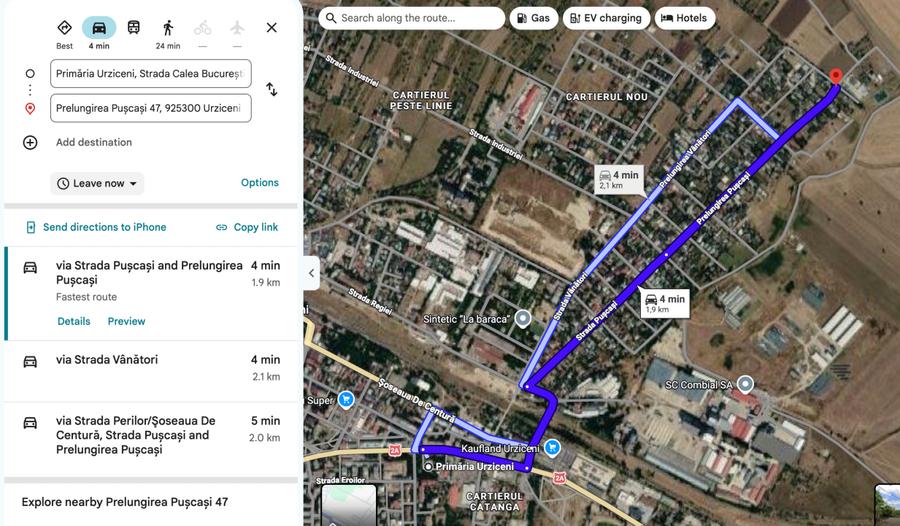Click the Explore nearby Prelungirea Pușcași 47 heading
The image size is (900, 526).
tap(125, 502)
